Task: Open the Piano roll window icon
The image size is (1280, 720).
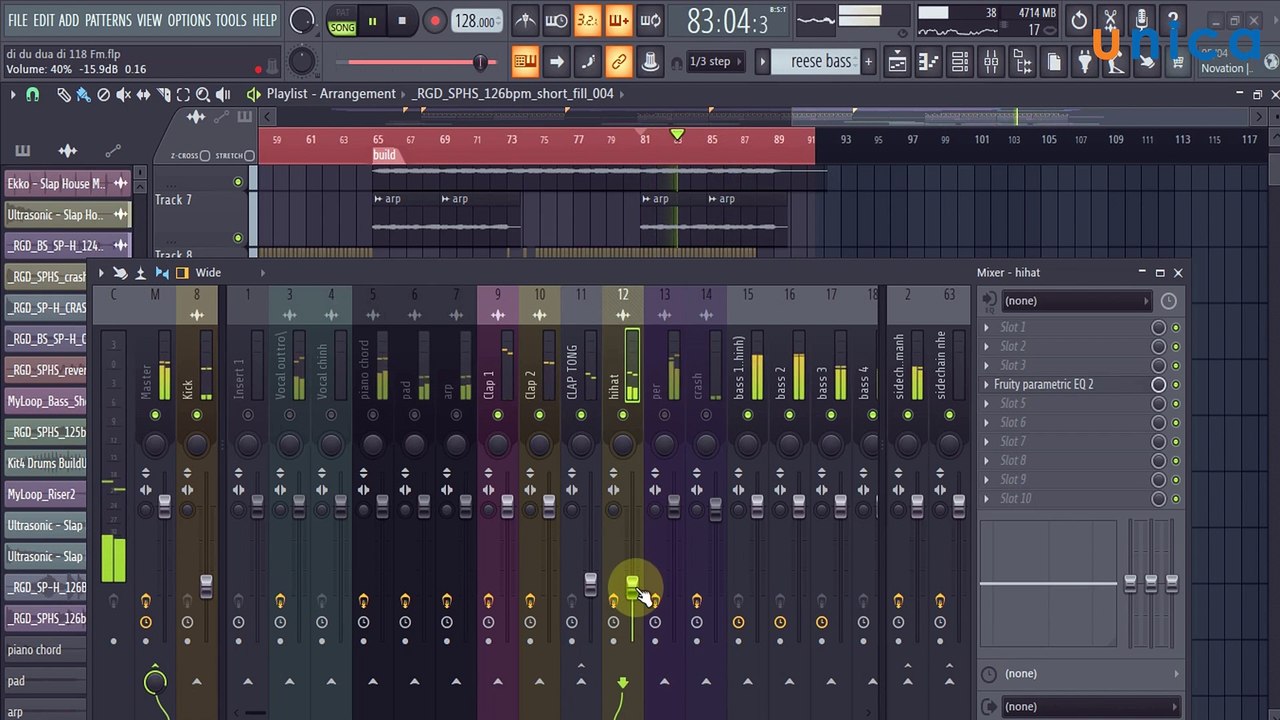Action: pyautogui.click(x=928, y=62)
